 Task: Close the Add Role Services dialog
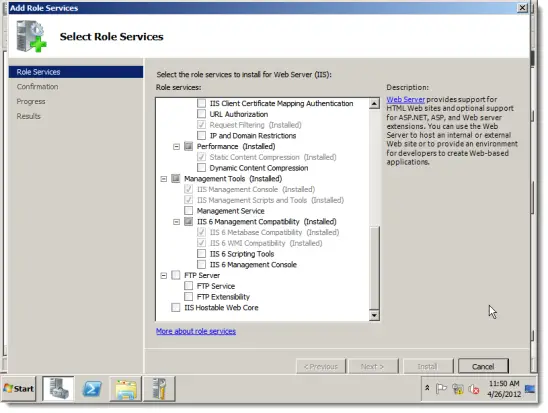tap(522, 8)
